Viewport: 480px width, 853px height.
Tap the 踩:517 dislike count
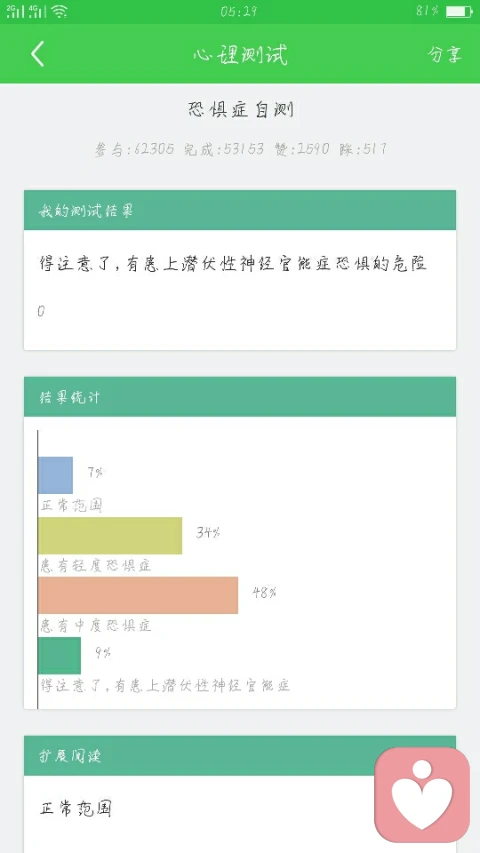(364, 149)
